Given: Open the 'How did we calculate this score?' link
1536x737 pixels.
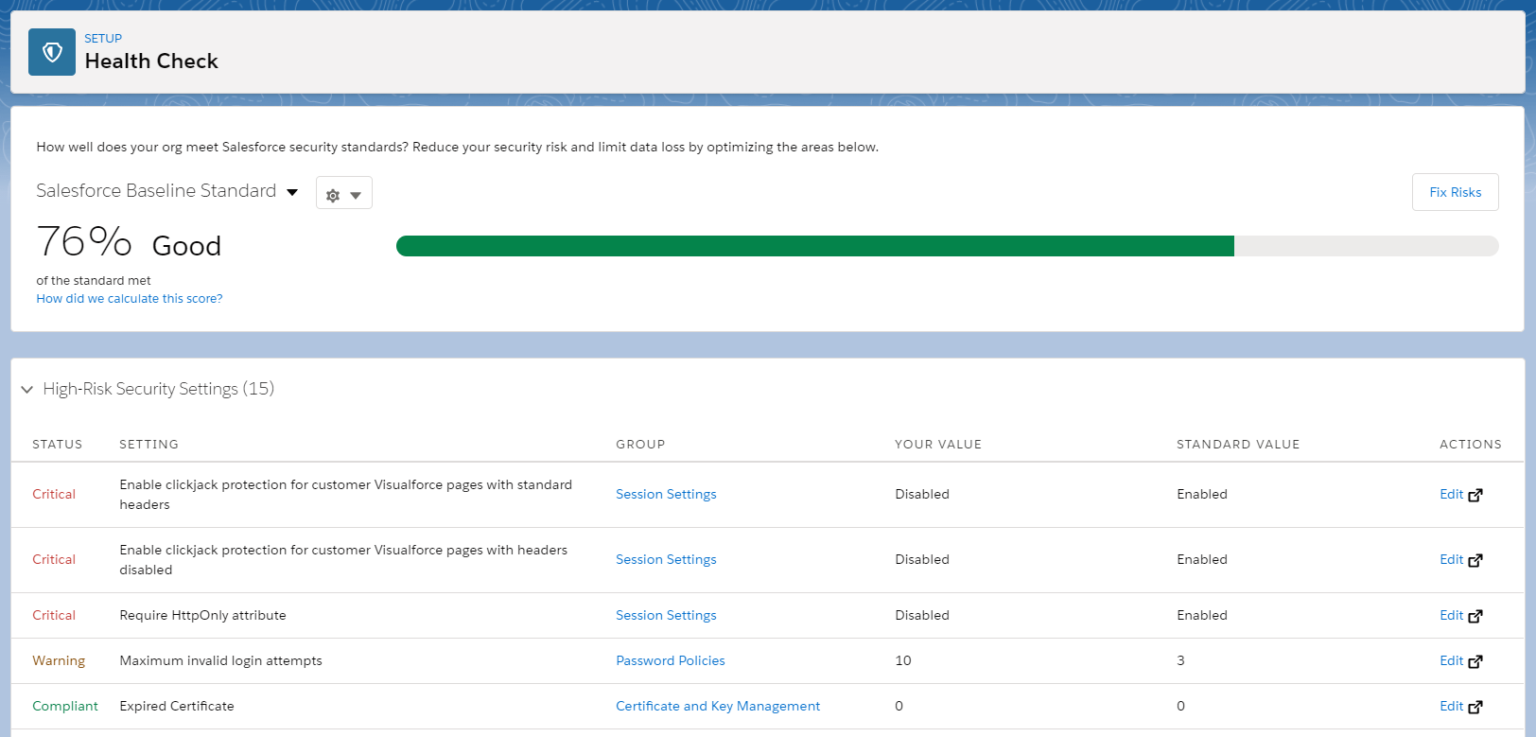Looking at the screenshot, I should (x=129, y=298).
